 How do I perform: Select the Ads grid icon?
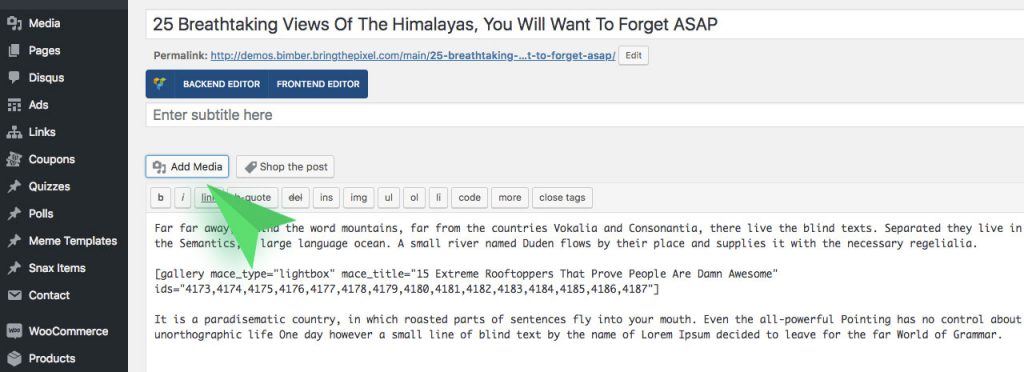tap(14, 105)
